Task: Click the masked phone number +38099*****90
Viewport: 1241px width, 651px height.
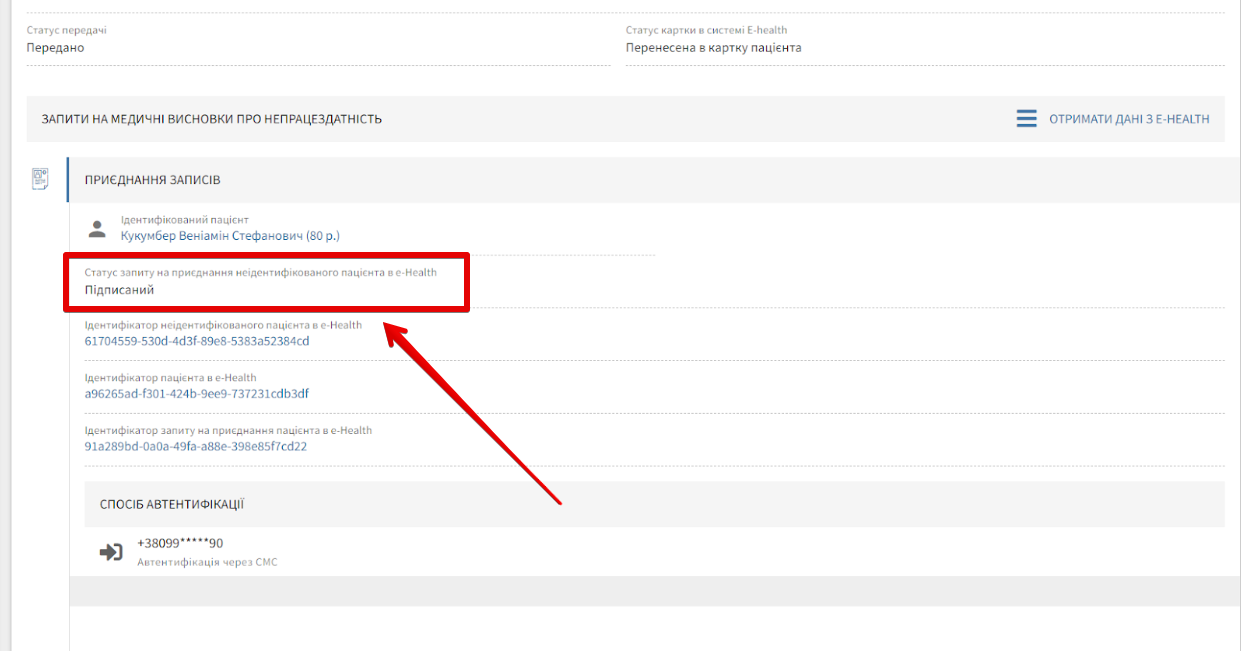Action: (x=180, y=544)
